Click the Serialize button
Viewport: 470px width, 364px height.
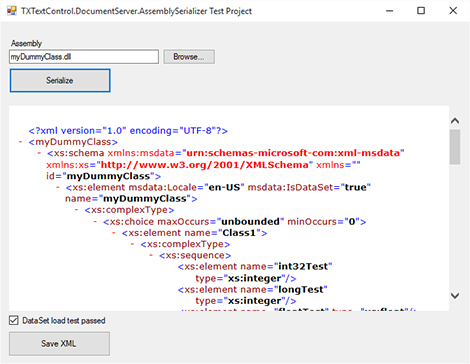pos(60,80)
